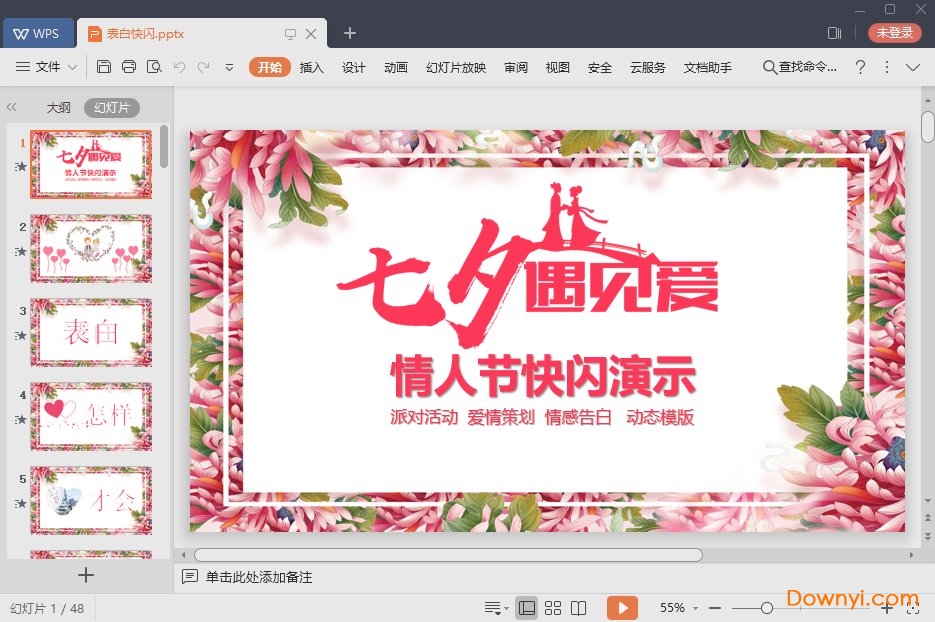Expand quick access toolbar customize arrow
This screenshot has width=935, height=622.
(x=229, y=67)
